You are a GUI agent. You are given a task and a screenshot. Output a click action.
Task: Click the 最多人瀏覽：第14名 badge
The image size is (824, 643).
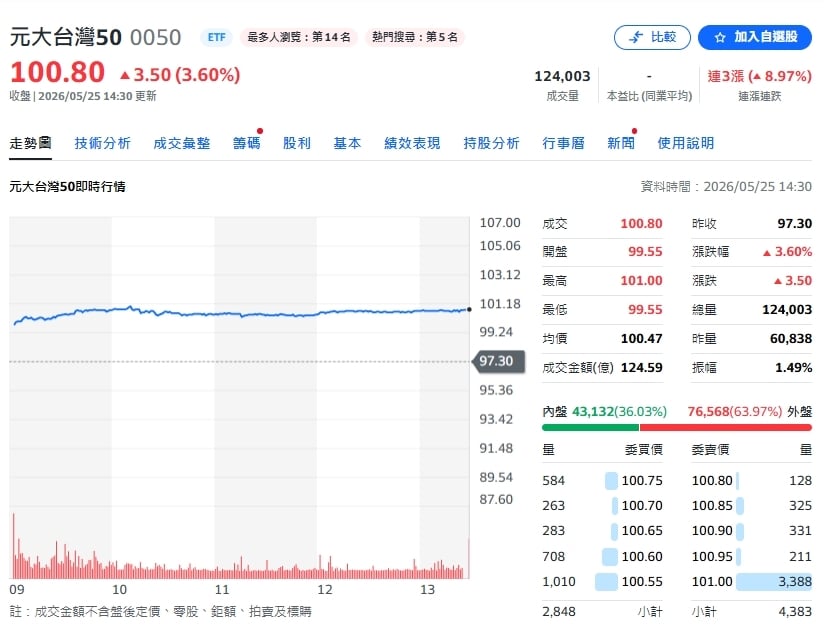click(298, 37)
